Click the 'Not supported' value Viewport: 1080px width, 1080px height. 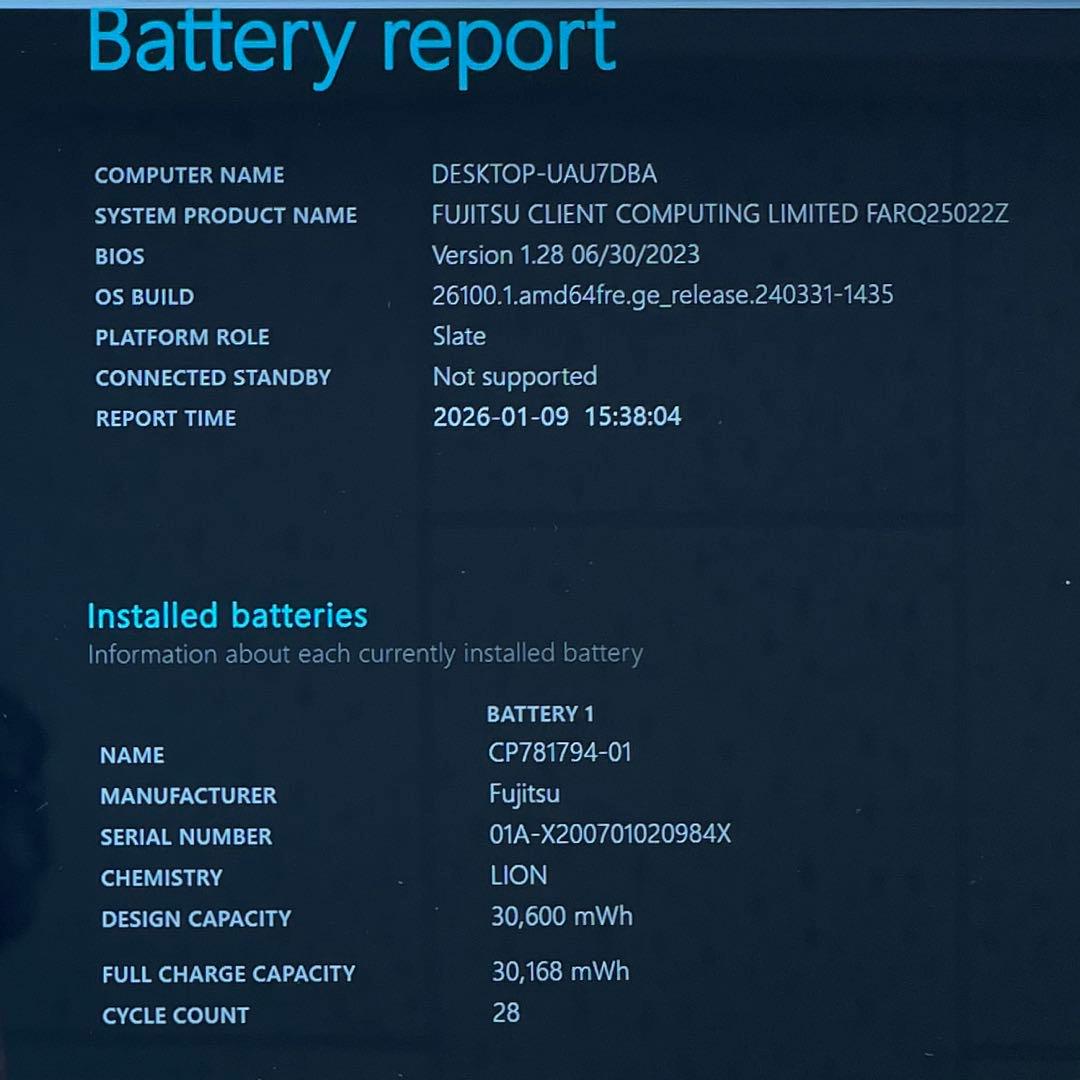(x=515, y=377)
